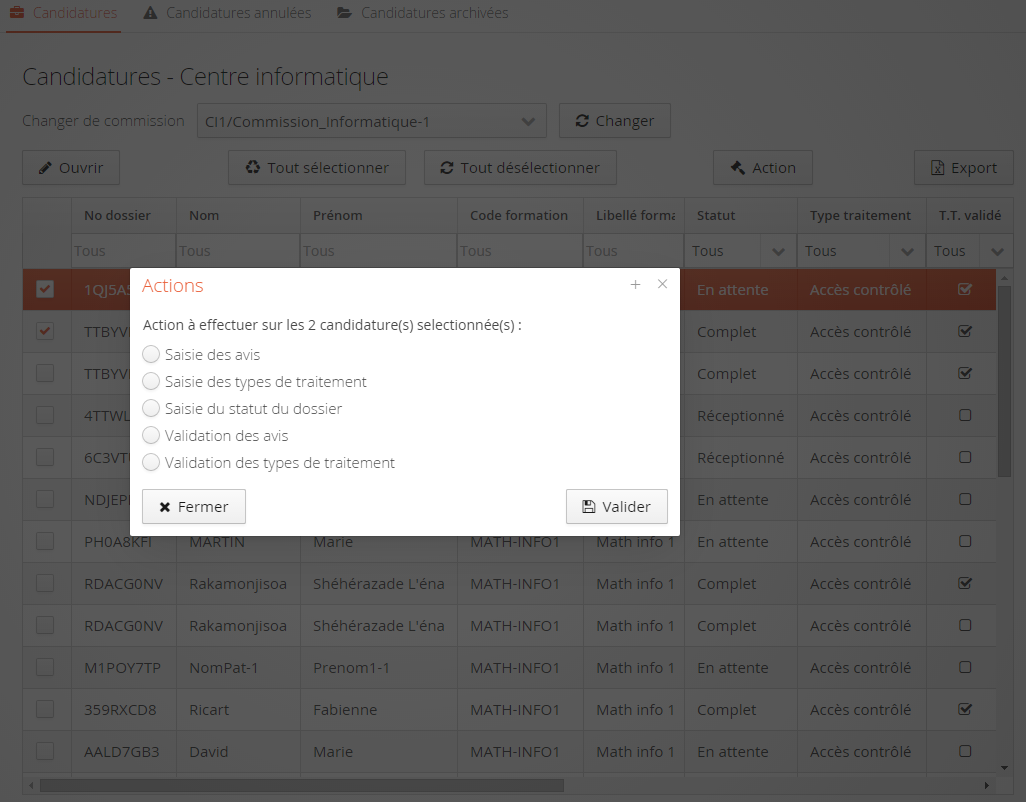Pick the 'Validation des avis' radio button

point(151,435)
